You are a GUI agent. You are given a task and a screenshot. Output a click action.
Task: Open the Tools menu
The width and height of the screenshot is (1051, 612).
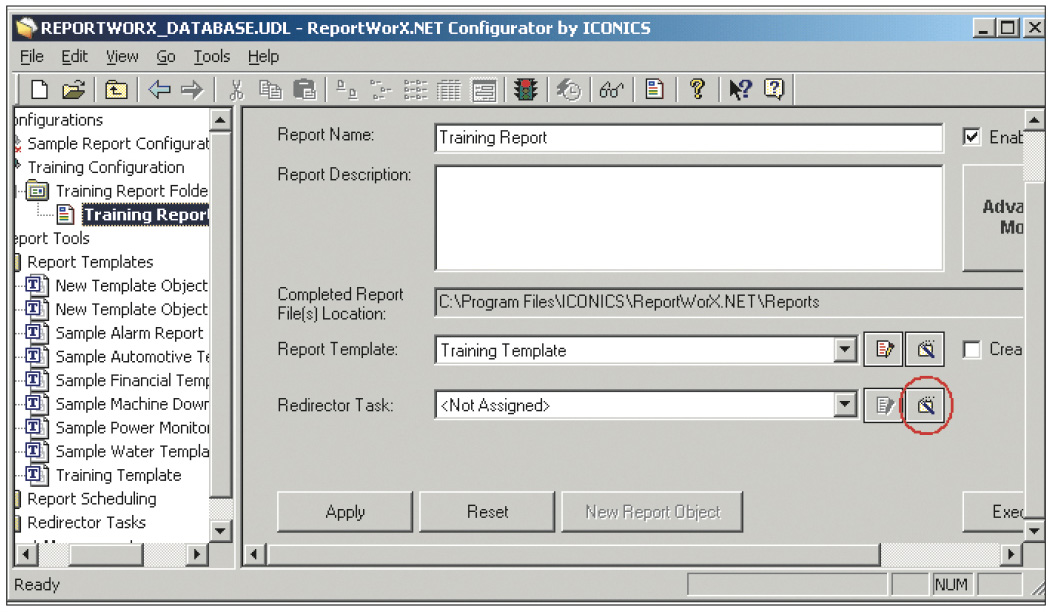point(212,57)
